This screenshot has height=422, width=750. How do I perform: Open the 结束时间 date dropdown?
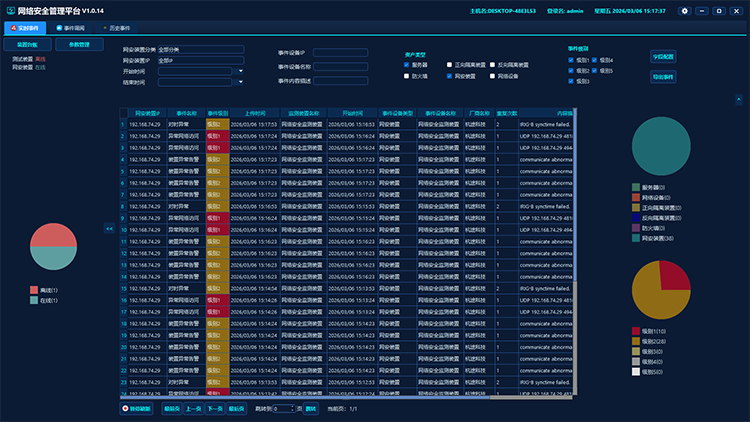[x=241, y=83]
